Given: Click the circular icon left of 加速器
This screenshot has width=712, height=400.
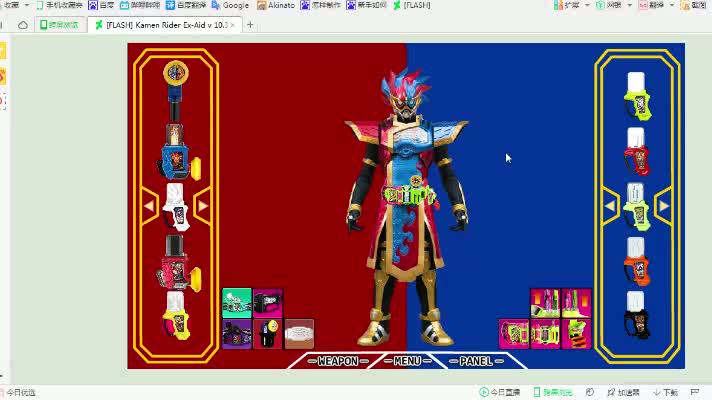Looking at the screenshot, I should pos(589,392).
